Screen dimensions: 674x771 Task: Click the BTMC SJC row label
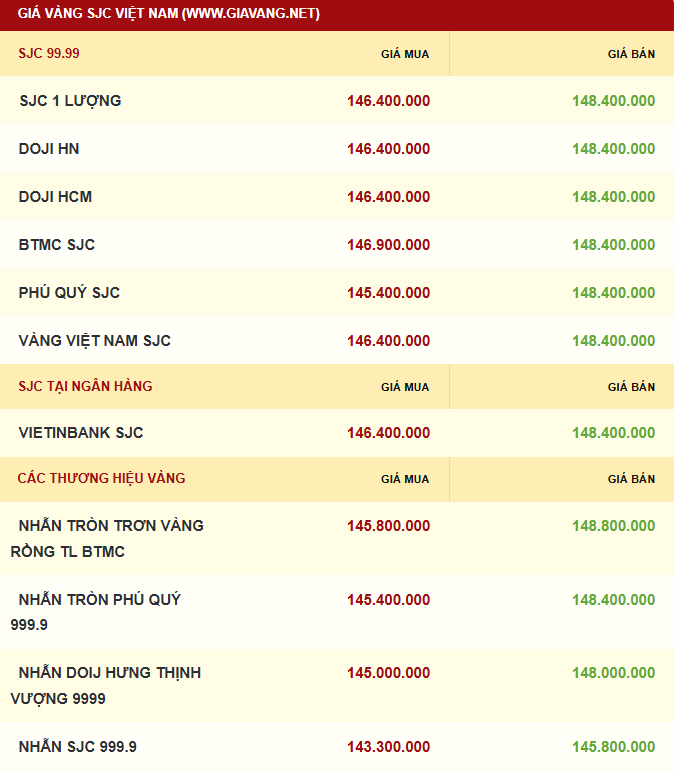57,245
